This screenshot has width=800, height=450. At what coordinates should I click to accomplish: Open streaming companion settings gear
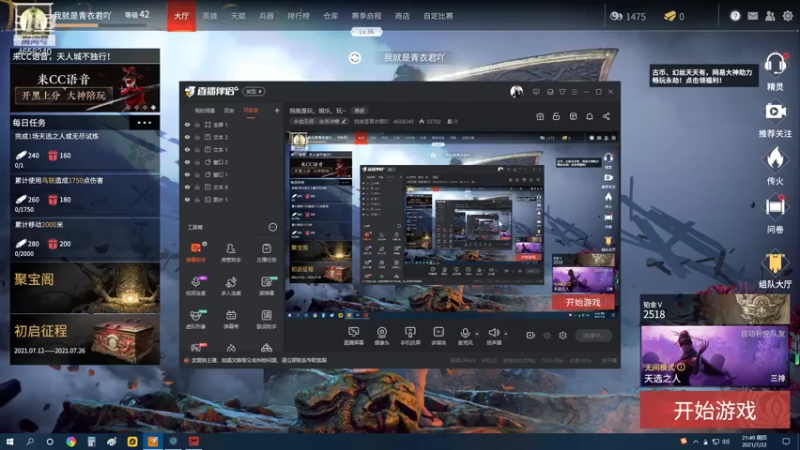click(563, 335)
